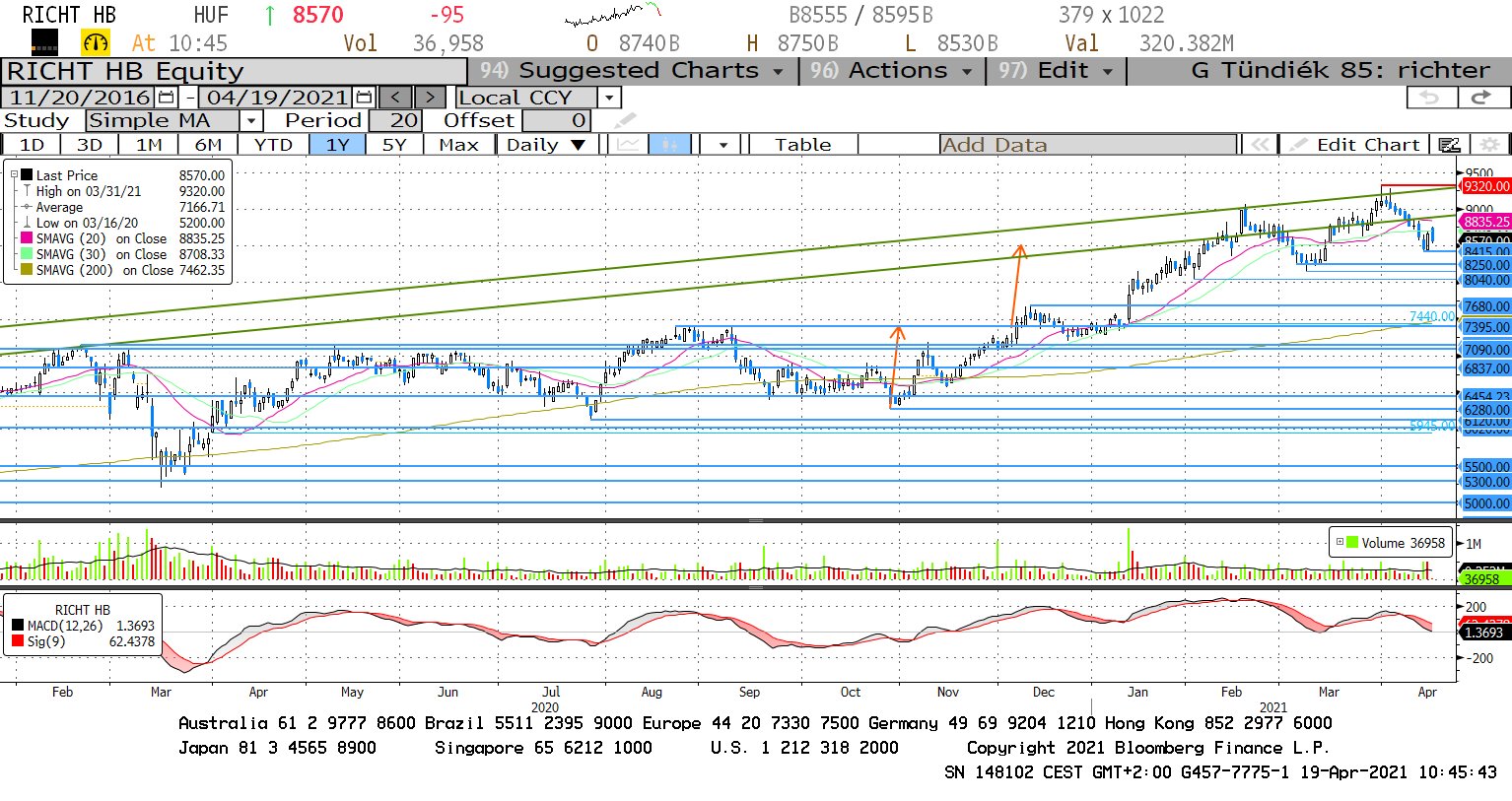Open the chart annotations toolbar icon
Image resolution: width=1512 pixels, height=801 pixels.
point(1448,145)
